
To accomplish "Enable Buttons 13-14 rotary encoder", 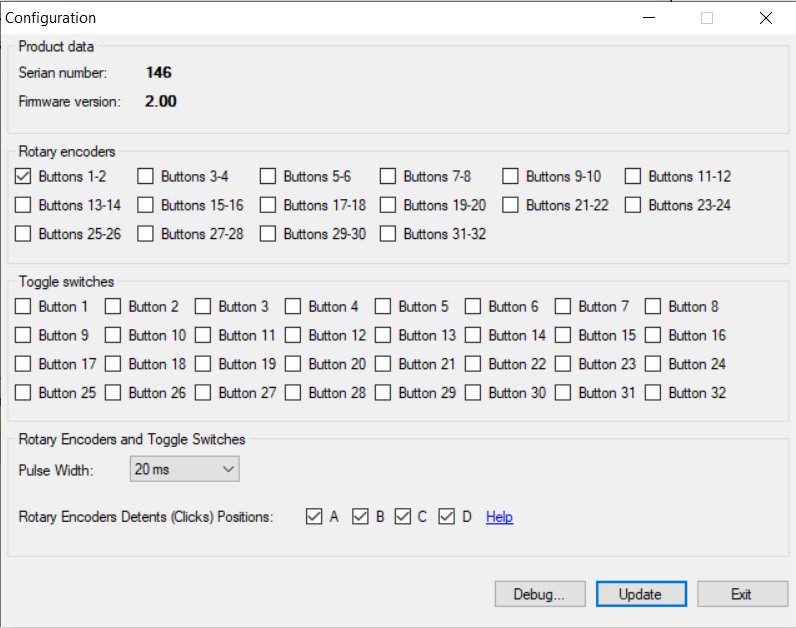I will (x=24, y=206).
